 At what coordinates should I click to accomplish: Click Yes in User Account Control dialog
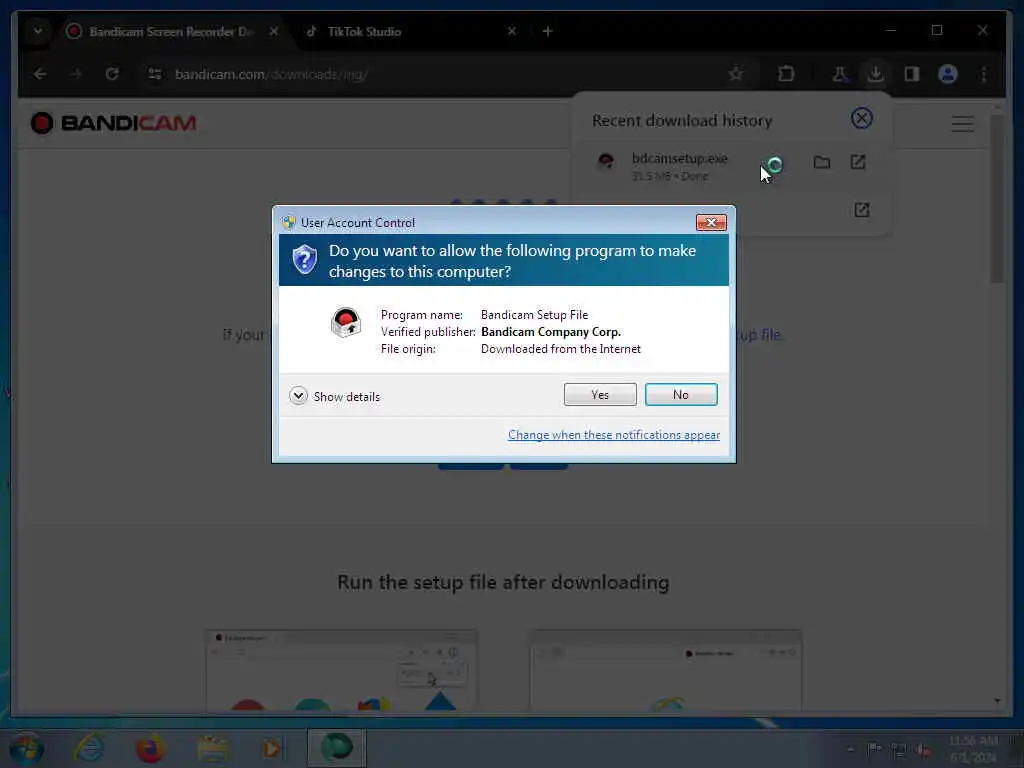click(x=600, y=394)
